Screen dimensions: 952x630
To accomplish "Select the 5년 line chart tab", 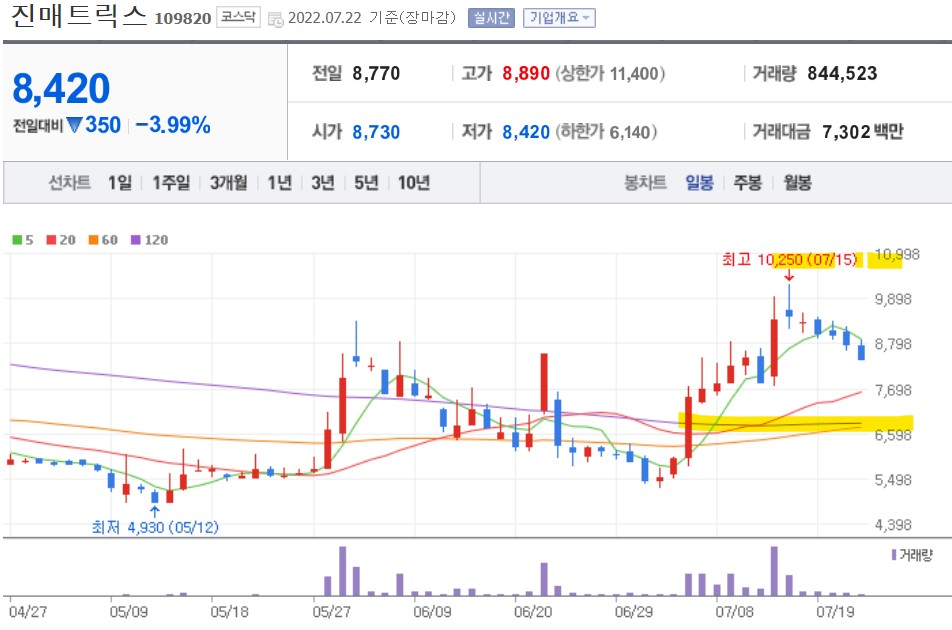I will [x=366, y=182].
